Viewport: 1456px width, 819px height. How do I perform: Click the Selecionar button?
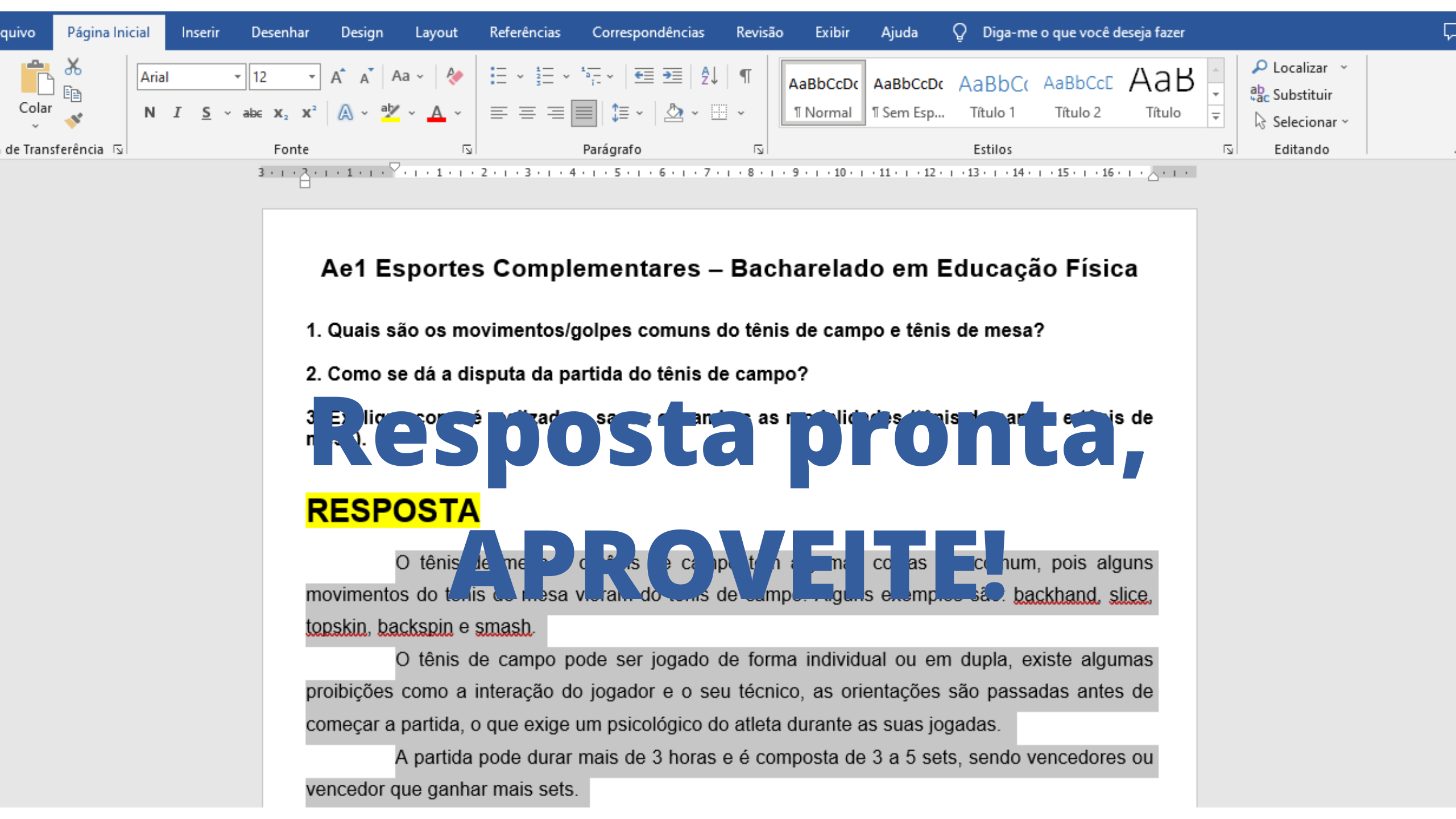pos(1301,122)
